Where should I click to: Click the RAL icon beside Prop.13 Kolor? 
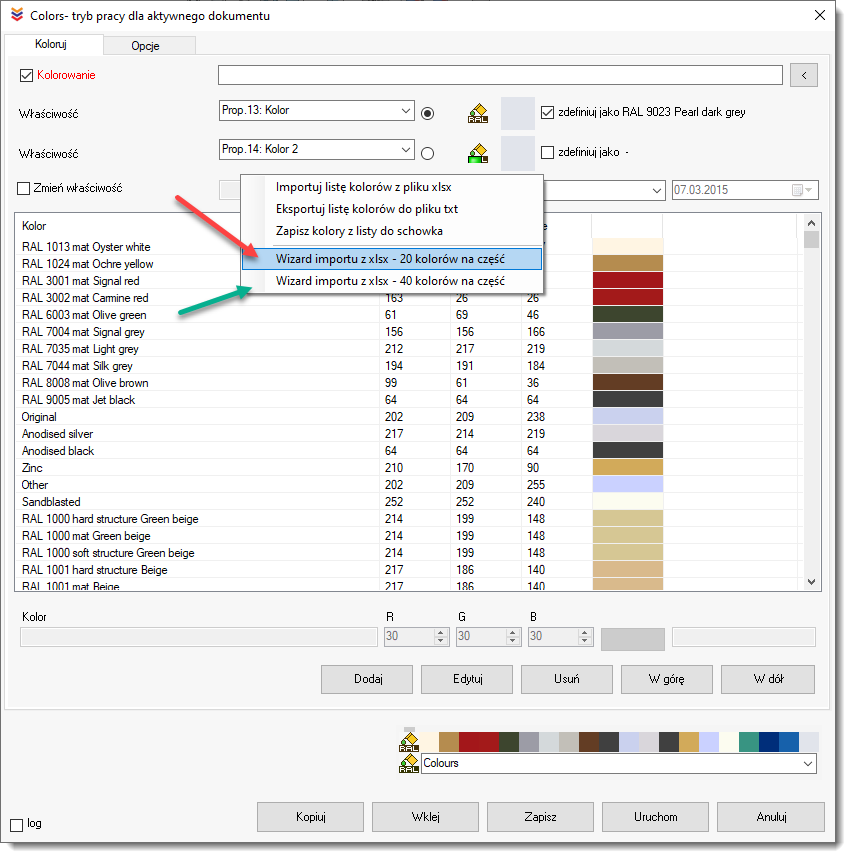coord(477,114)
